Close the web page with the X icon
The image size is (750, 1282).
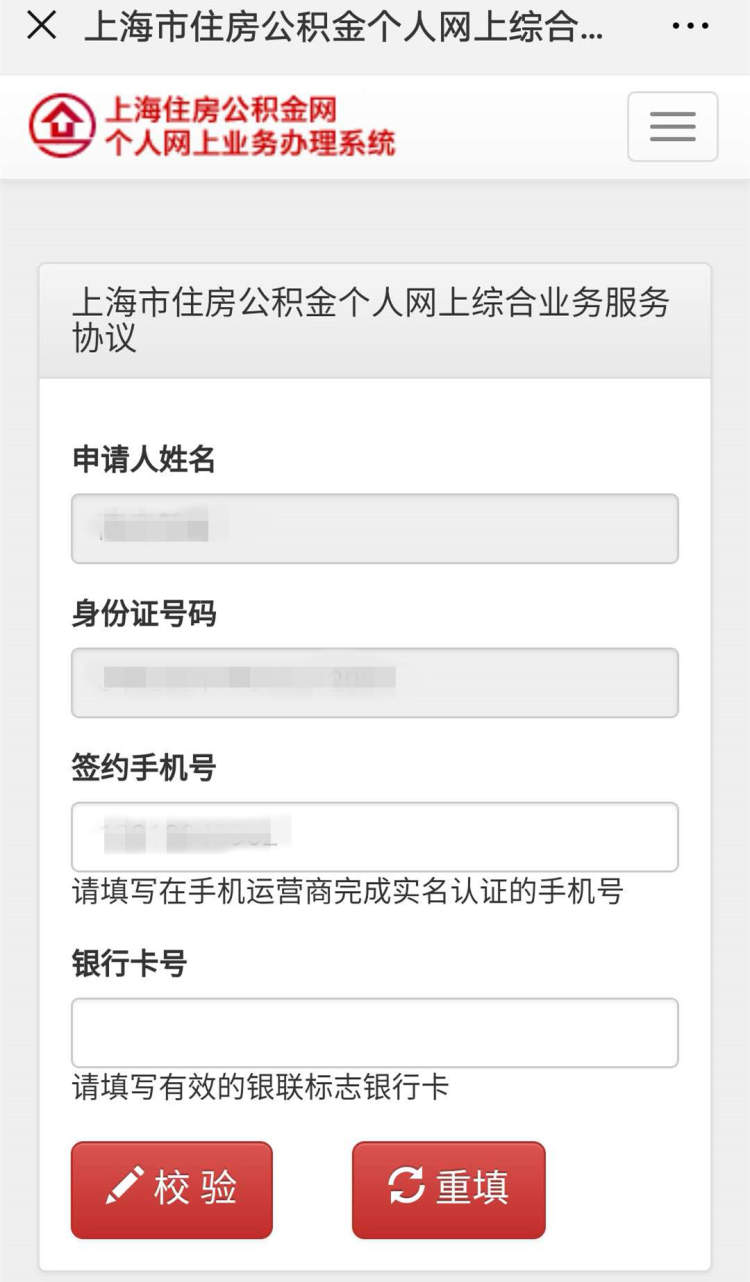click(x=41, y=26)
